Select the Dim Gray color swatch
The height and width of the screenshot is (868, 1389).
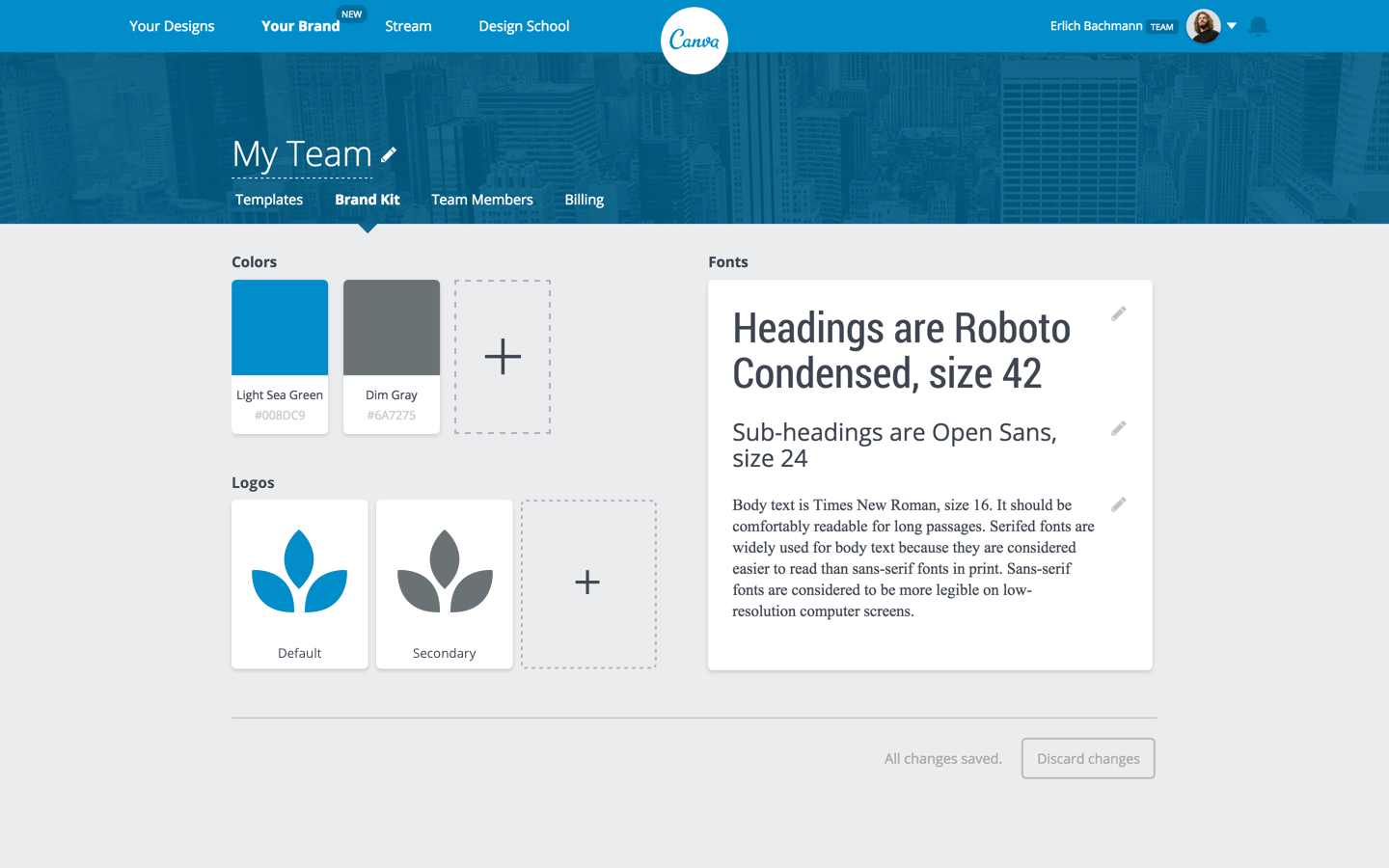pyautogui.click(x=392, y=328)
